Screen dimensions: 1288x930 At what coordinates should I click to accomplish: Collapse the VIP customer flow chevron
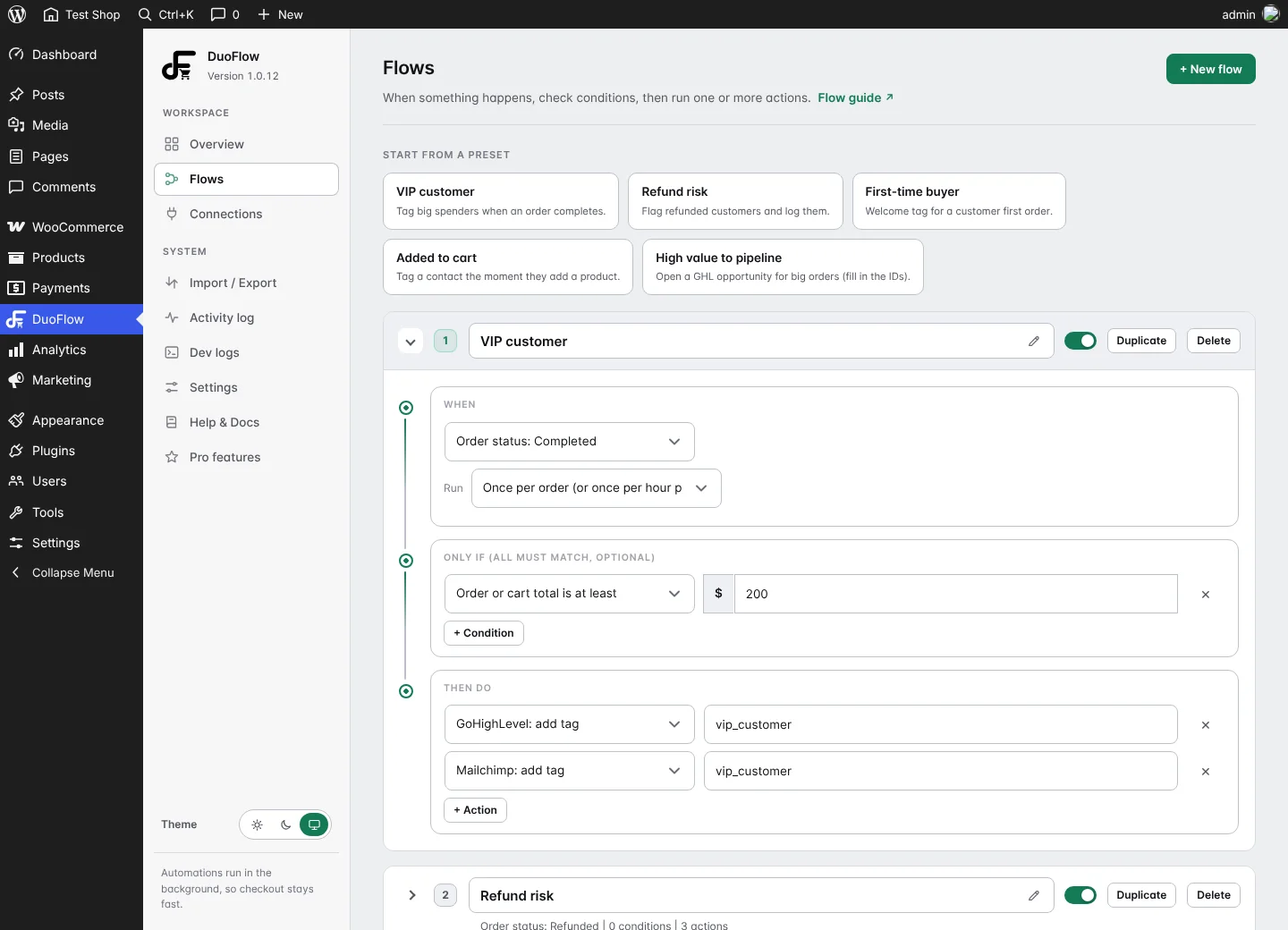point(411,341)
